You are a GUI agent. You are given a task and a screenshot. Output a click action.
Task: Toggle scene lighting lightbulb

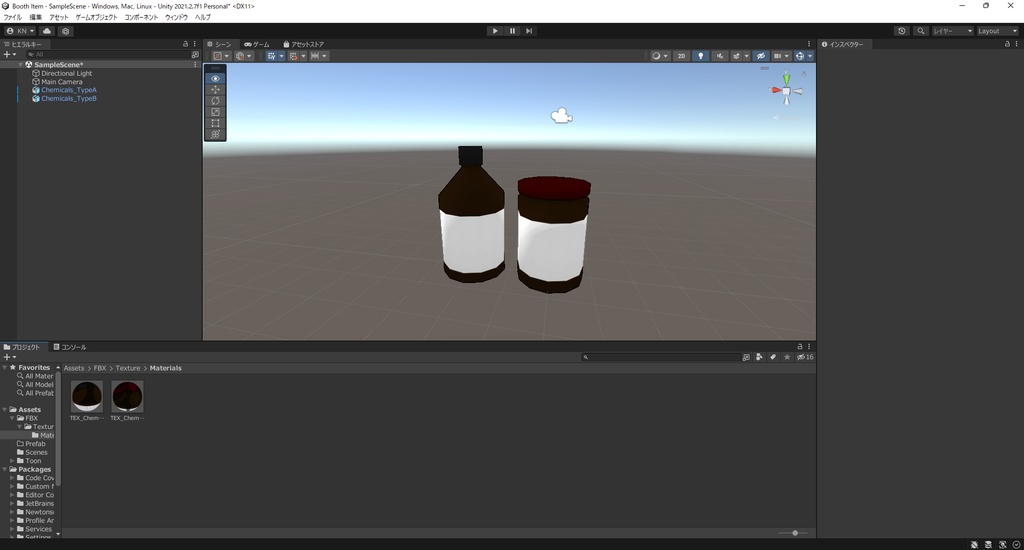pyautogui.click(x=701, y=56)
